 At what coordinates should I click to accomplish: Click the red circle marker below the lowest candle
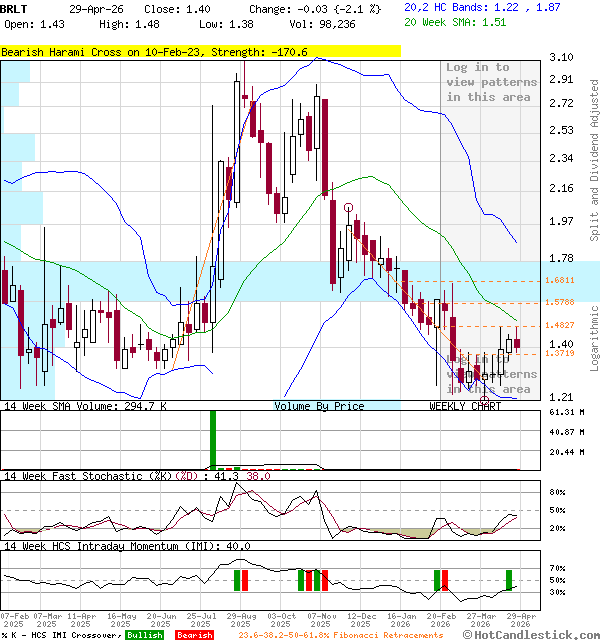[485, 400]
